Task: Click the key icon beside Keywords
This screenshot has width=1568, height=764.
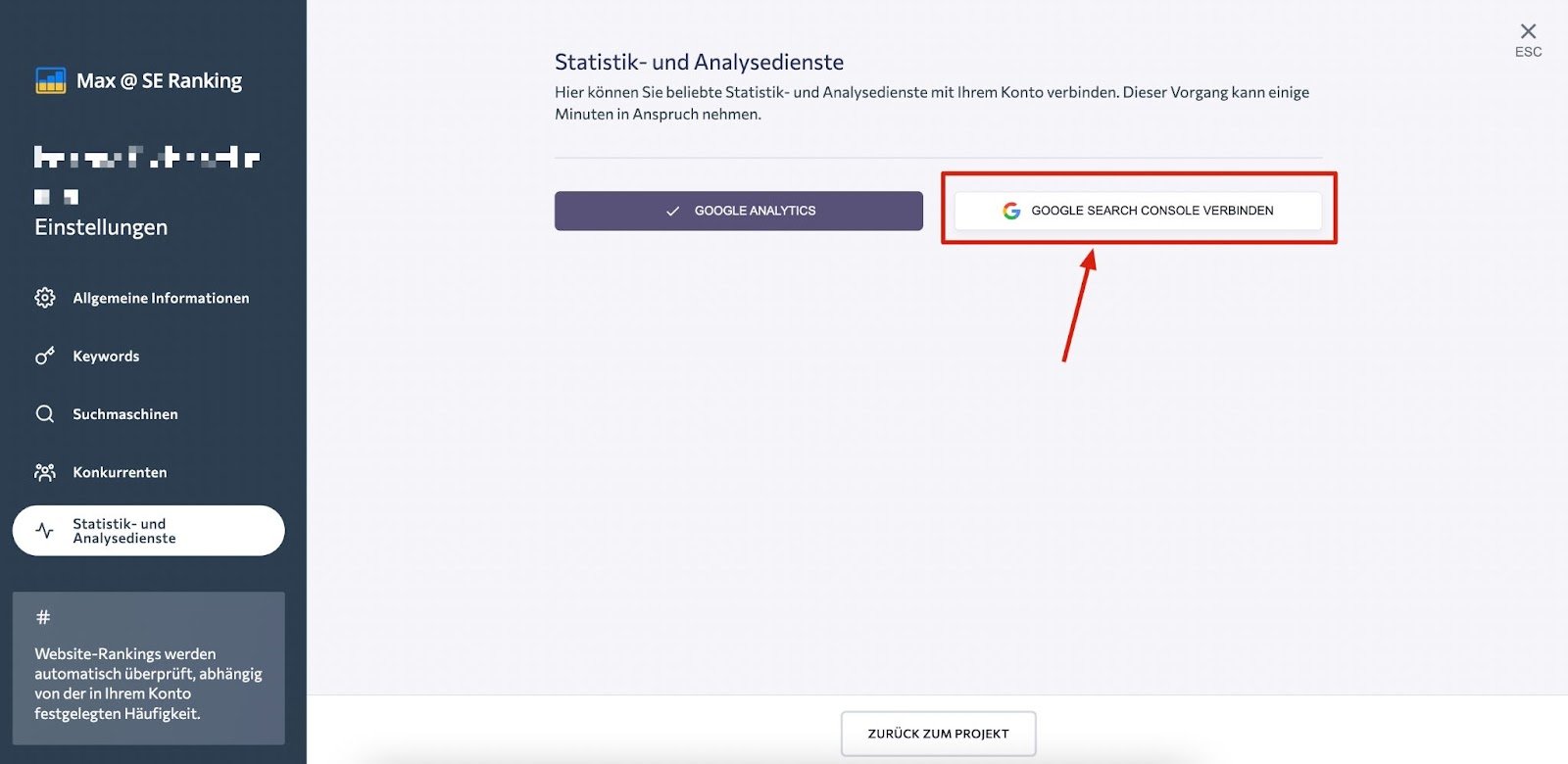Action: (45, 356)
